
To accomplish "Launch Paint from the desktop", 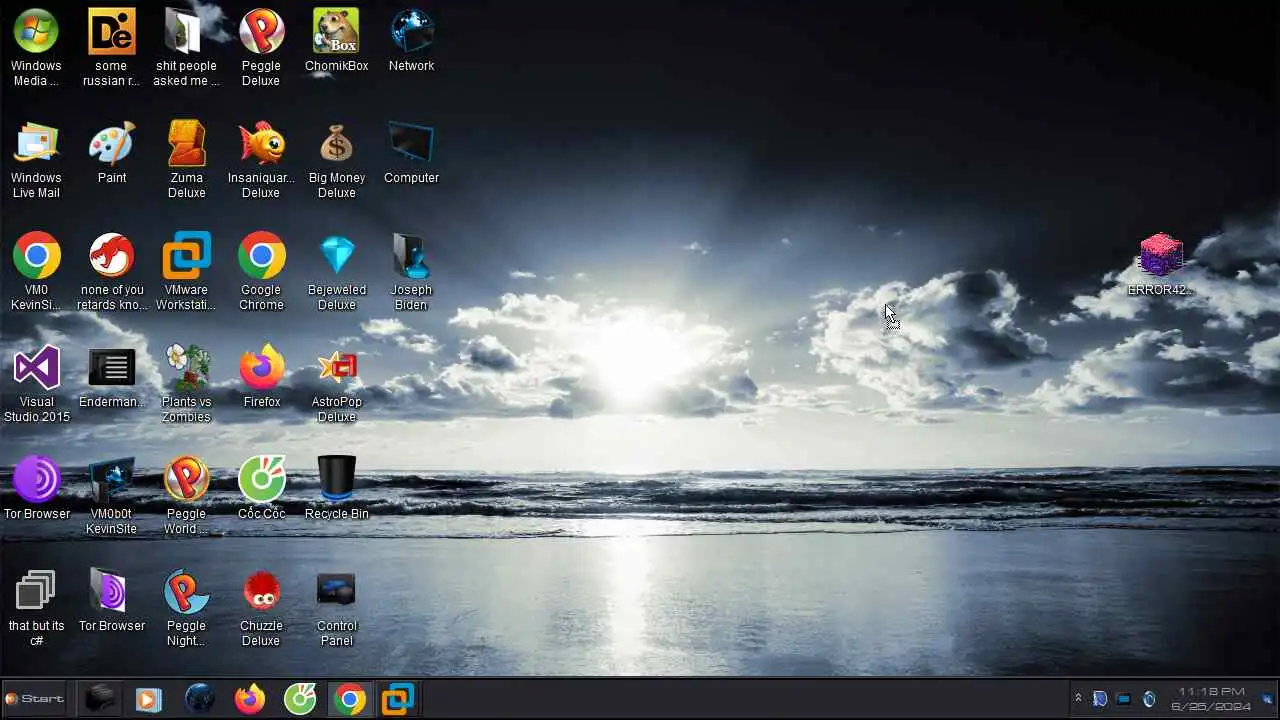I will pos(112,152).
